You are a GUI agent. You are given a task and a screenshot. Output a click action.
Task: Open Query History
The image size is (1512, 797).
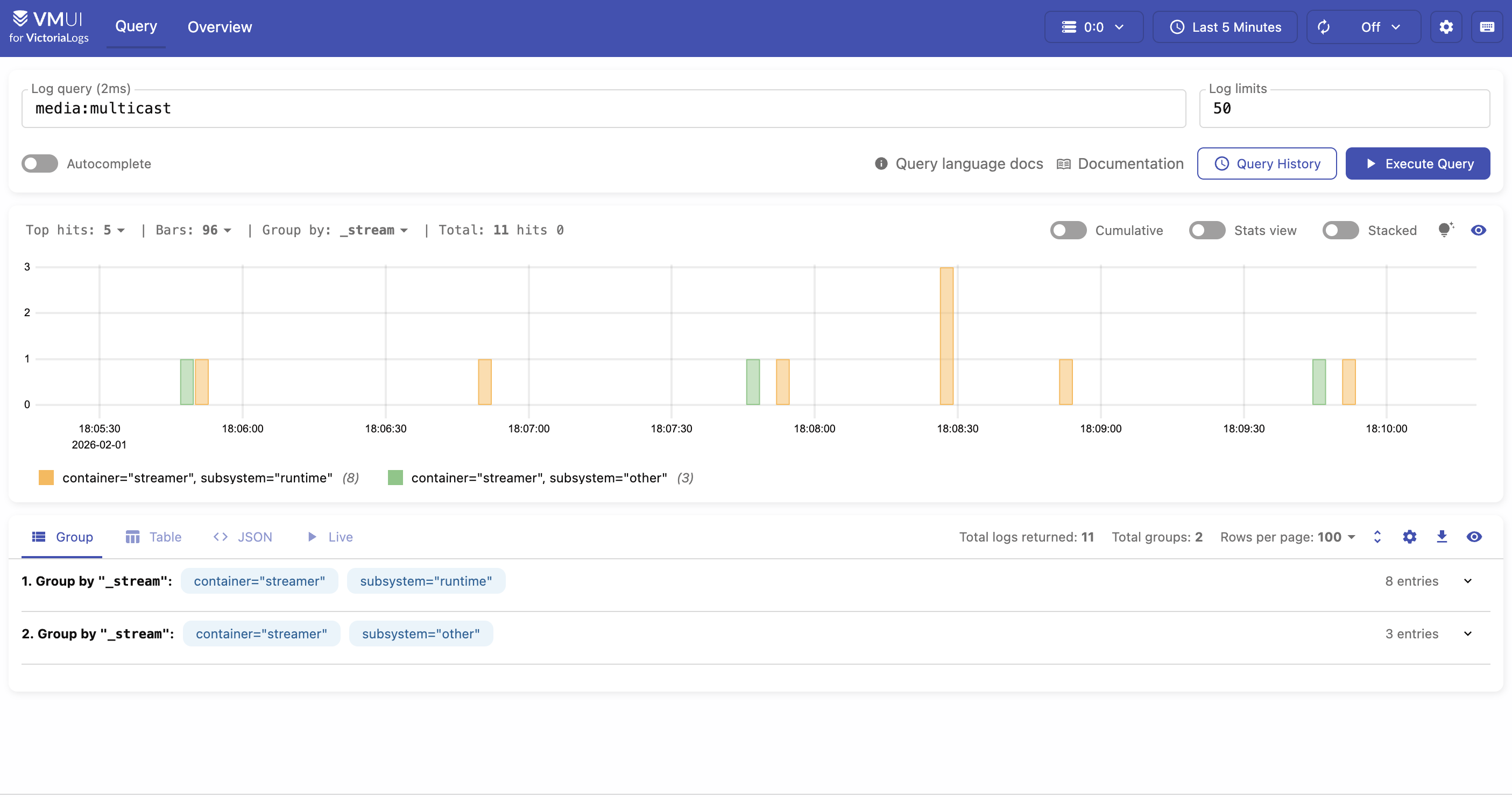coord(1267,163)
